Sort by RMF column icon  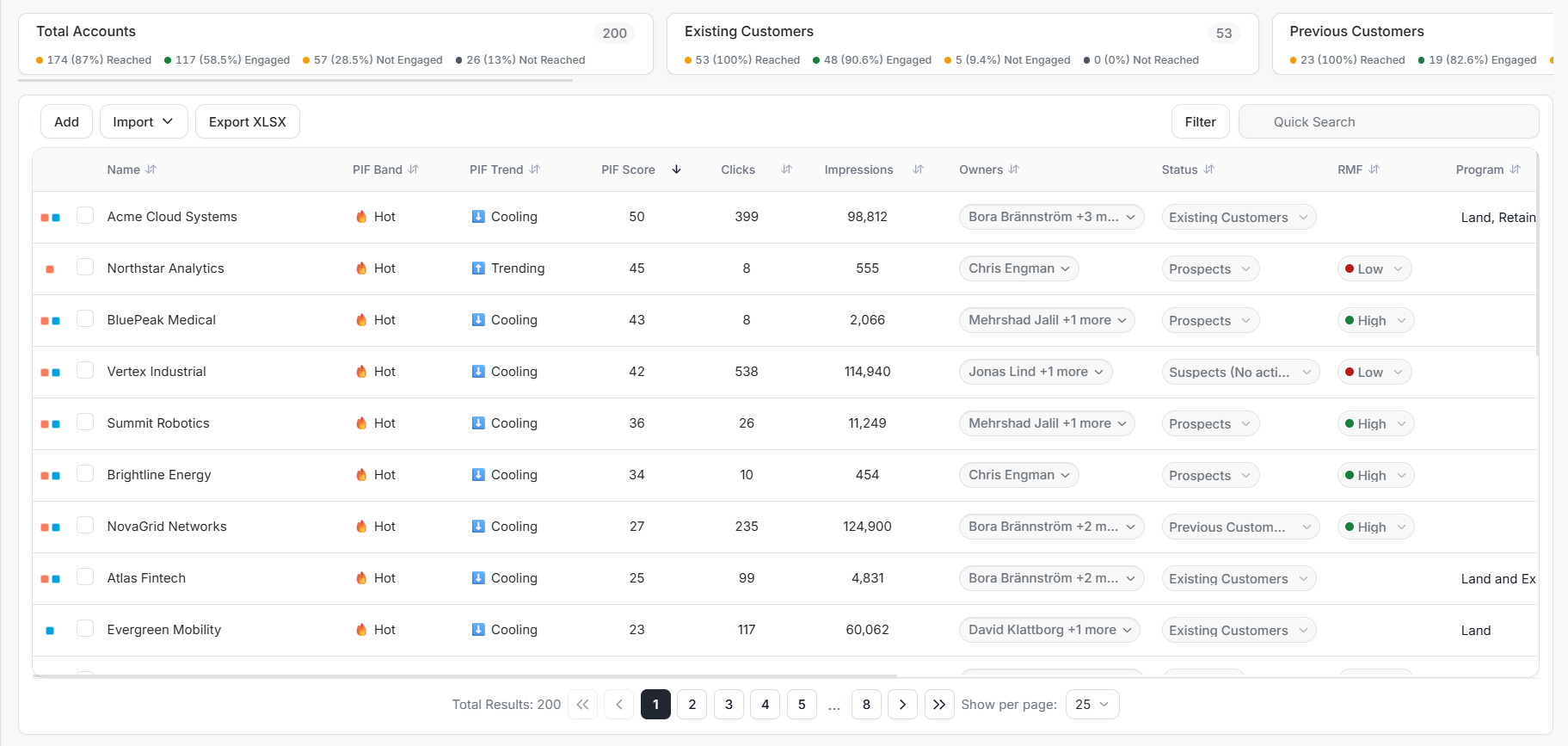point(1374,170)
